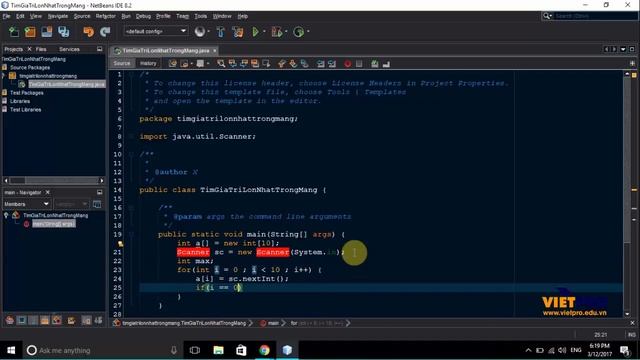This screenshot has width=640, height=360.
Task: Open the Refactor menu
Action: [x=105, y=16]
